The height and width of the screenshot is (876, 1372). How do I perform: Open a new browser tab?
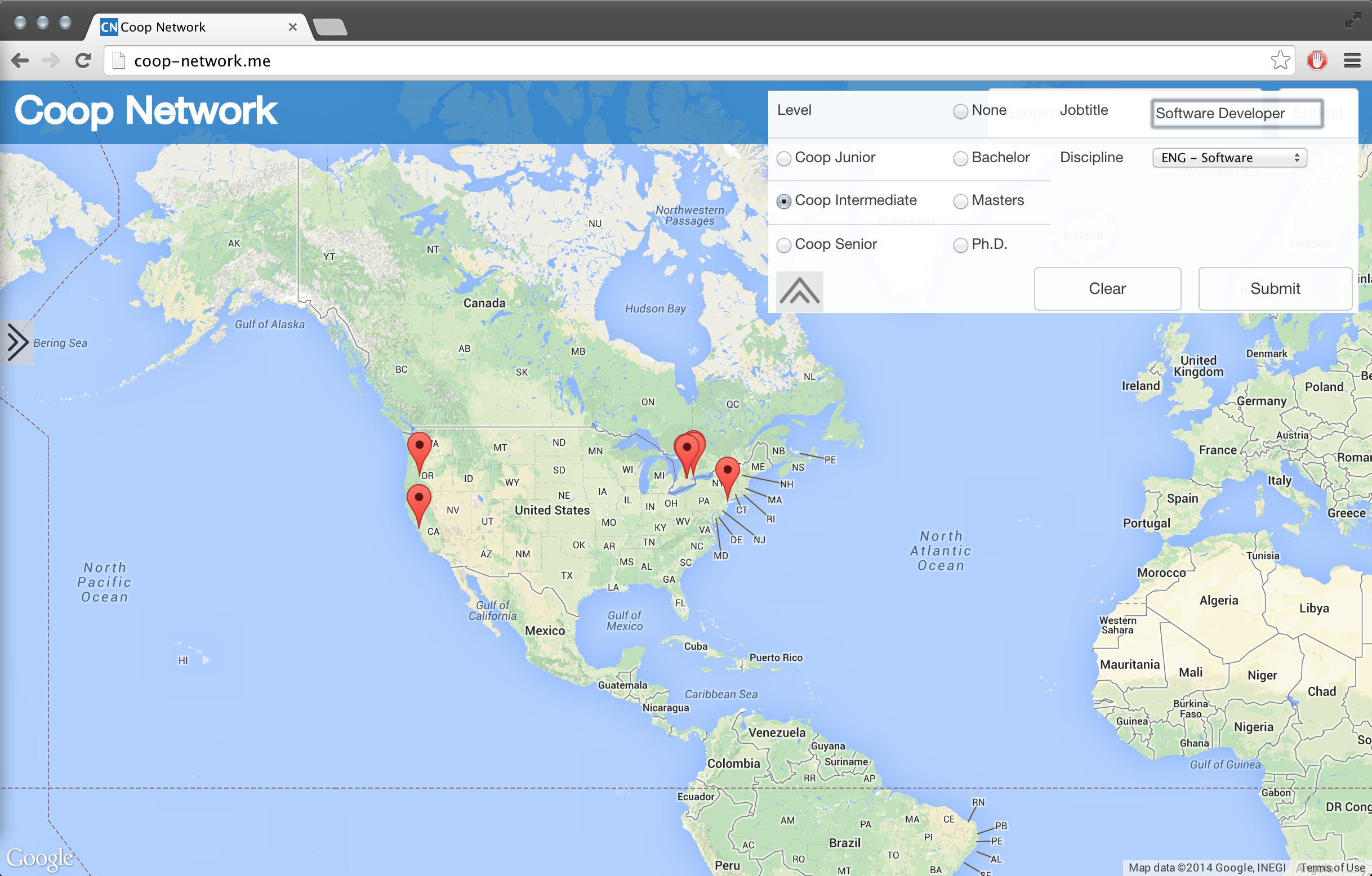[331, 28]
